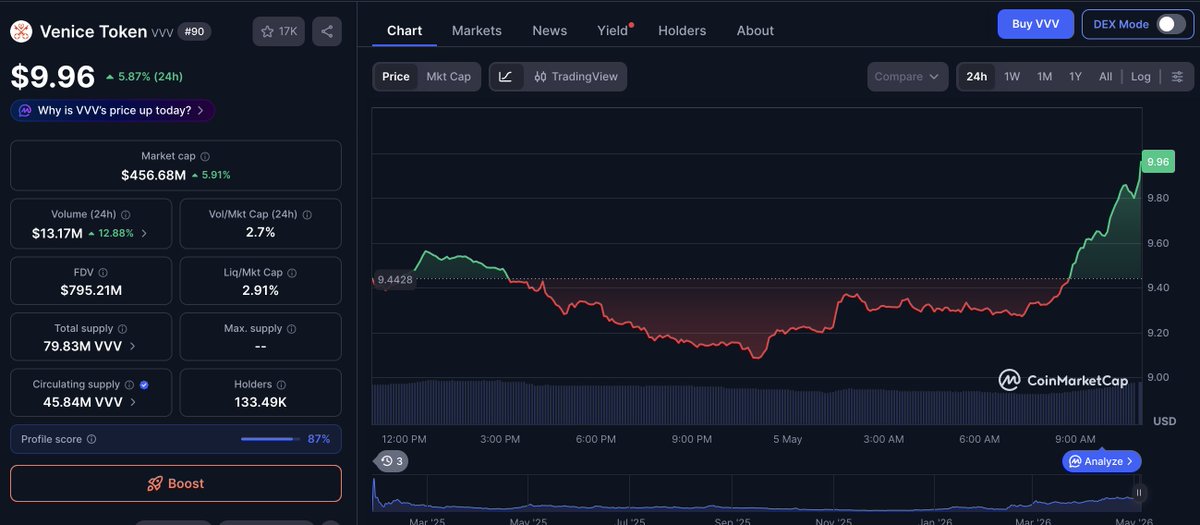Click the $456.68M market cap value
The height and width of the screenshot is (525, 1200).
coord(153,175)
